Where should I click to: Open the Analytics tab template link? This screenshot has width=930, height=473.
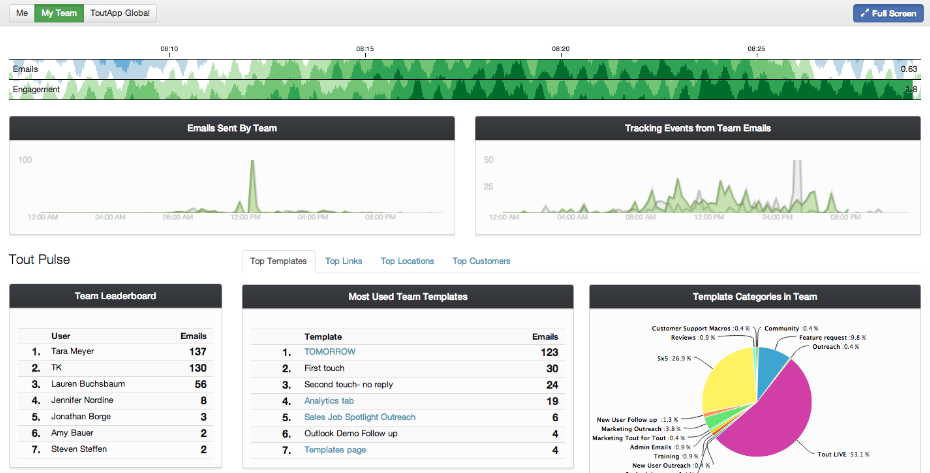pyautogui.click(x=328, y=401)
